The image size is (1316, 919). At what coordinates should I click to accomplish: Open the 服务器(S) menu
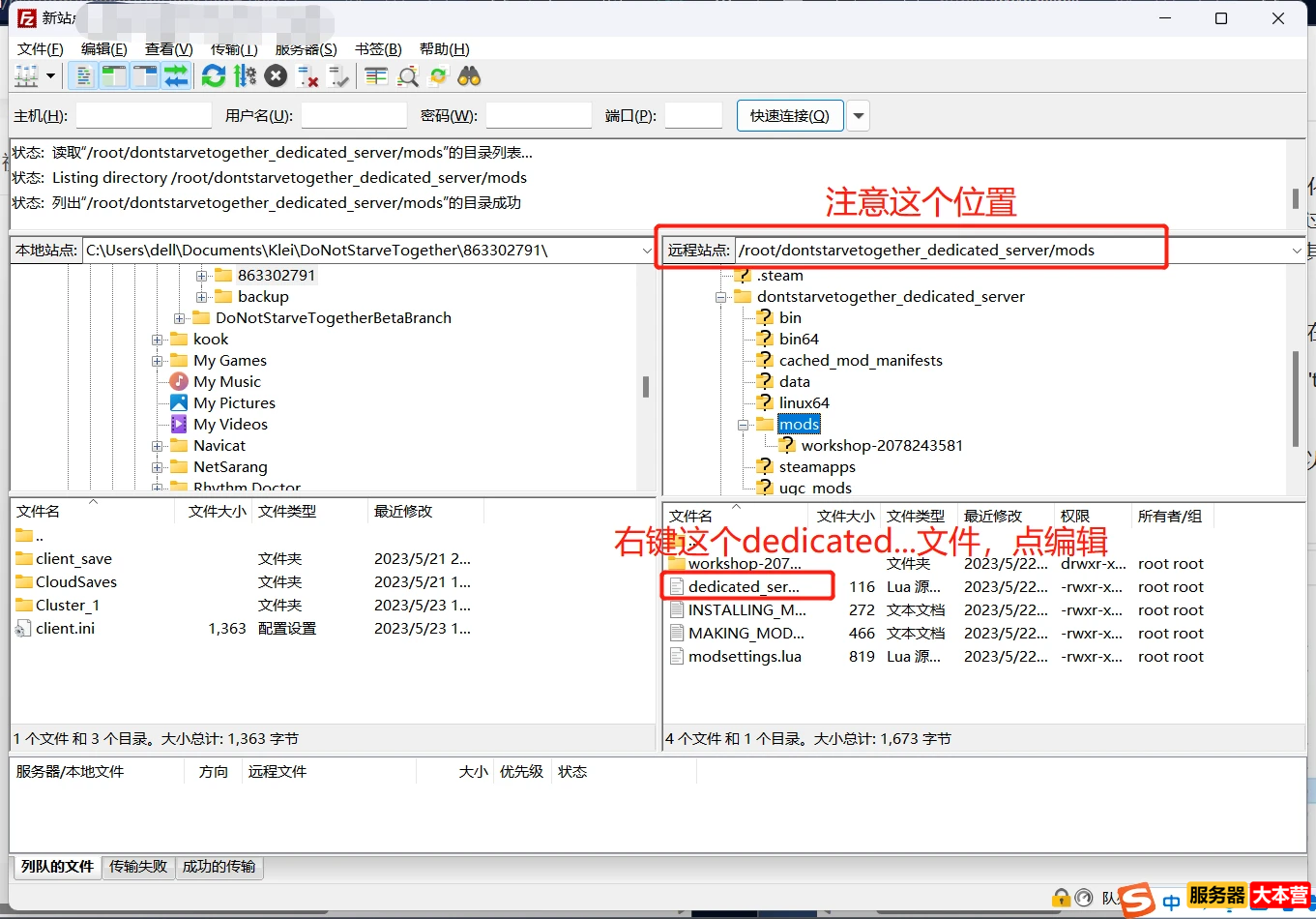coord(307,48)
